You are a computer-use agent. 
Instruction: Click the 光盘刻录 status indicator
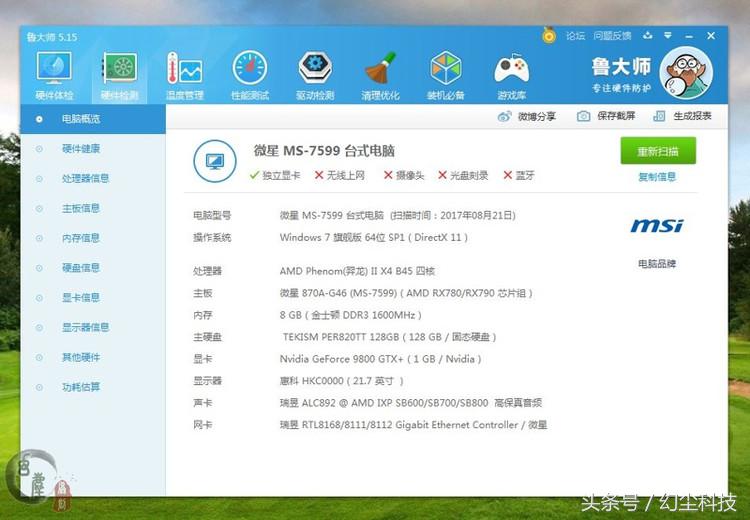[x=463, y=176]
